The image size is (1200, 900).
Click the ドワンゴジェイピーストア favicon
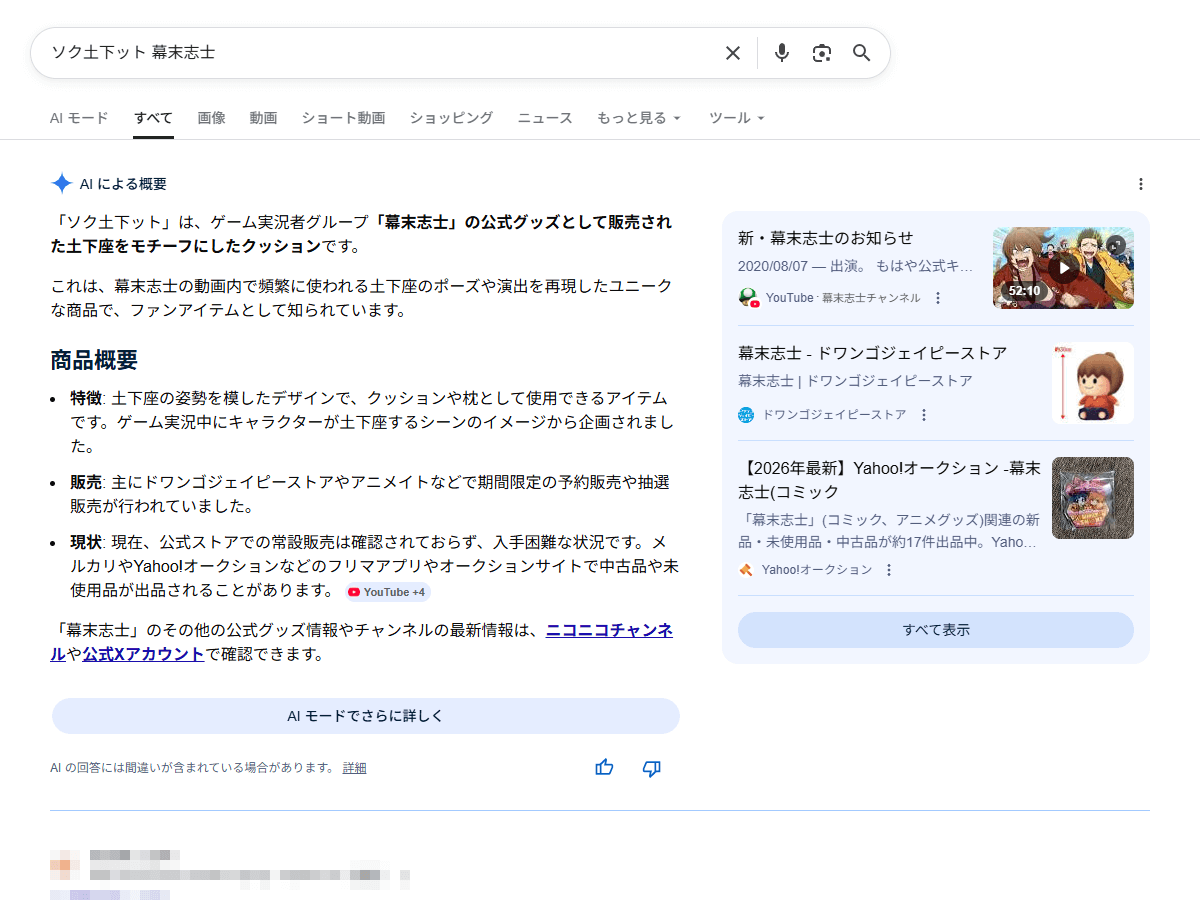point(746,415)
